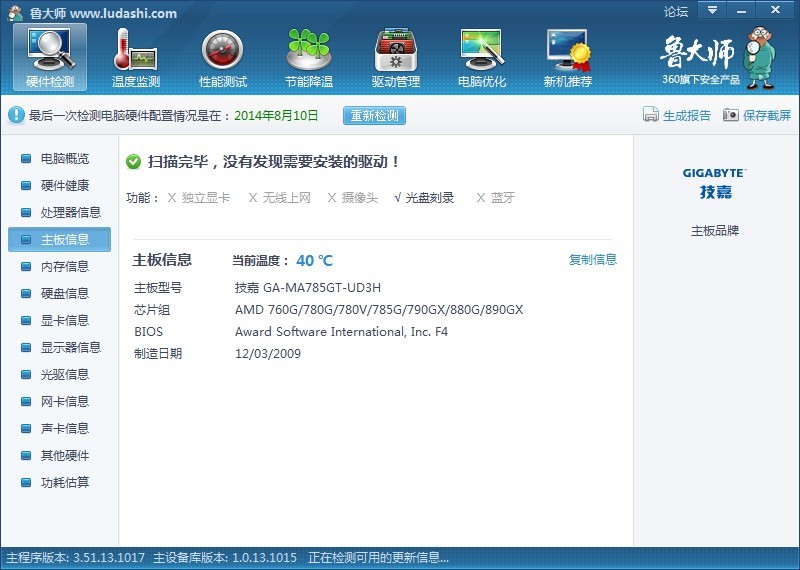The height and width of the screenshot is (570, 800).
Task: Open 节能降温 energy saving section
Action: click(x=309, y=58)
